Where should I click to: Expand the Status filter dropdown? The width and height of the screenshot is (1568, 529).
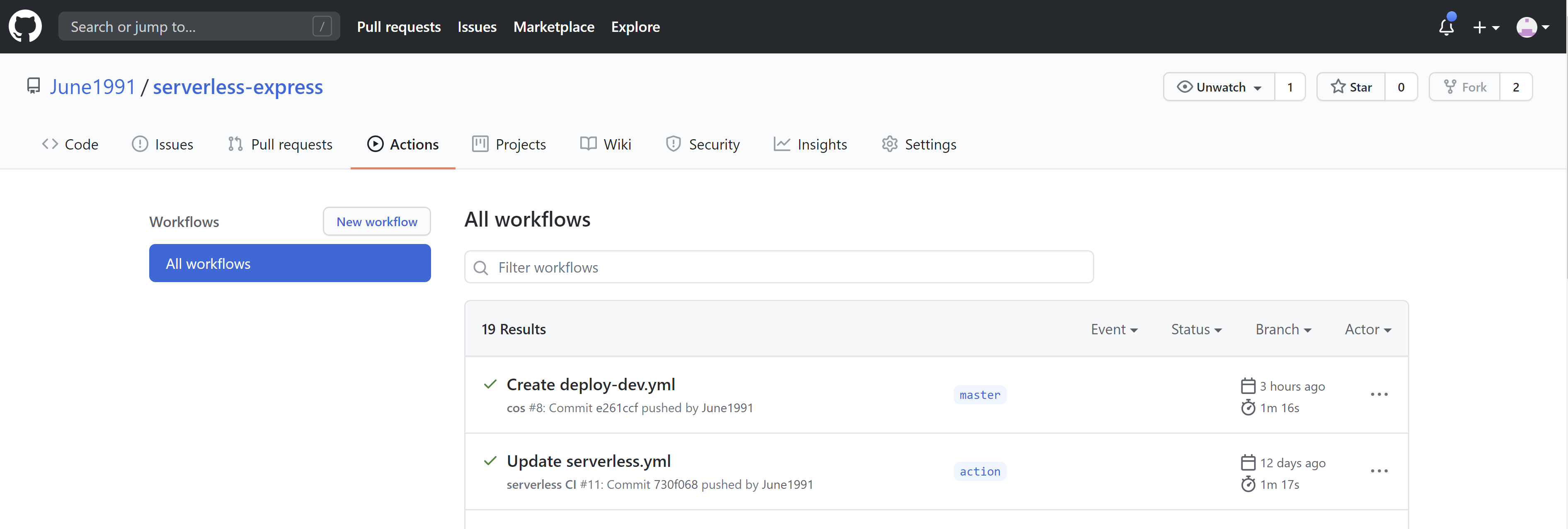(1196, 329)
